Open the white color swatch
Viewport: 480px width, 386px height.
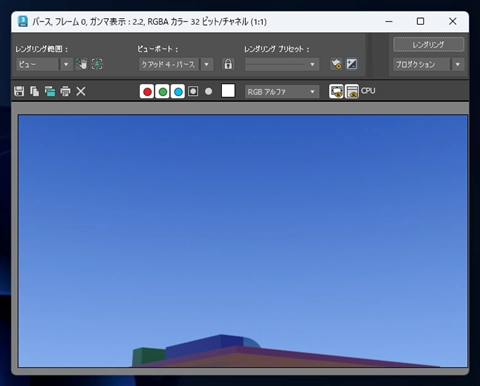click(228, 91)
